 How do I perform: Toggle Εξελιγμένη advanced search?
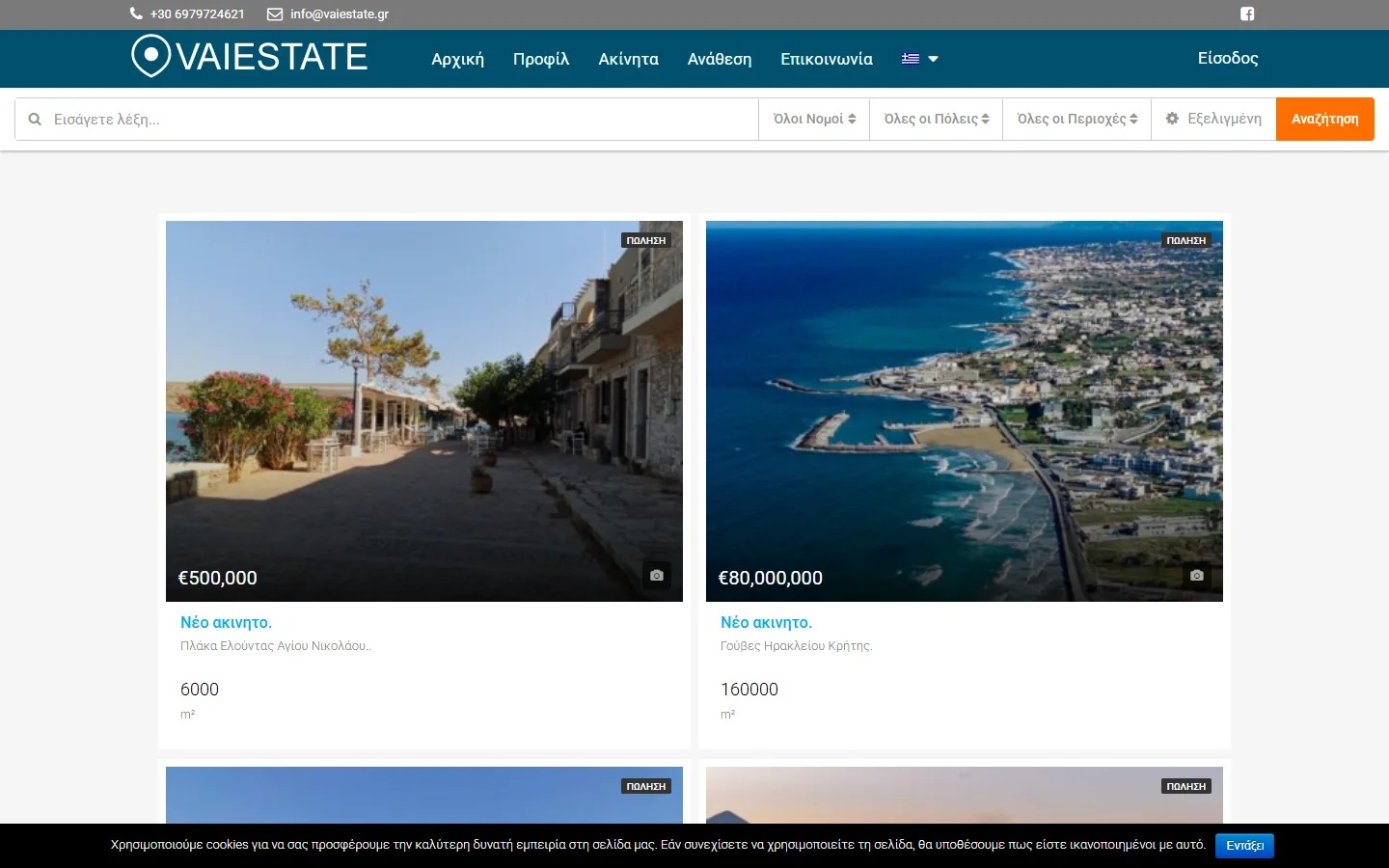[x=1213, y=119]
